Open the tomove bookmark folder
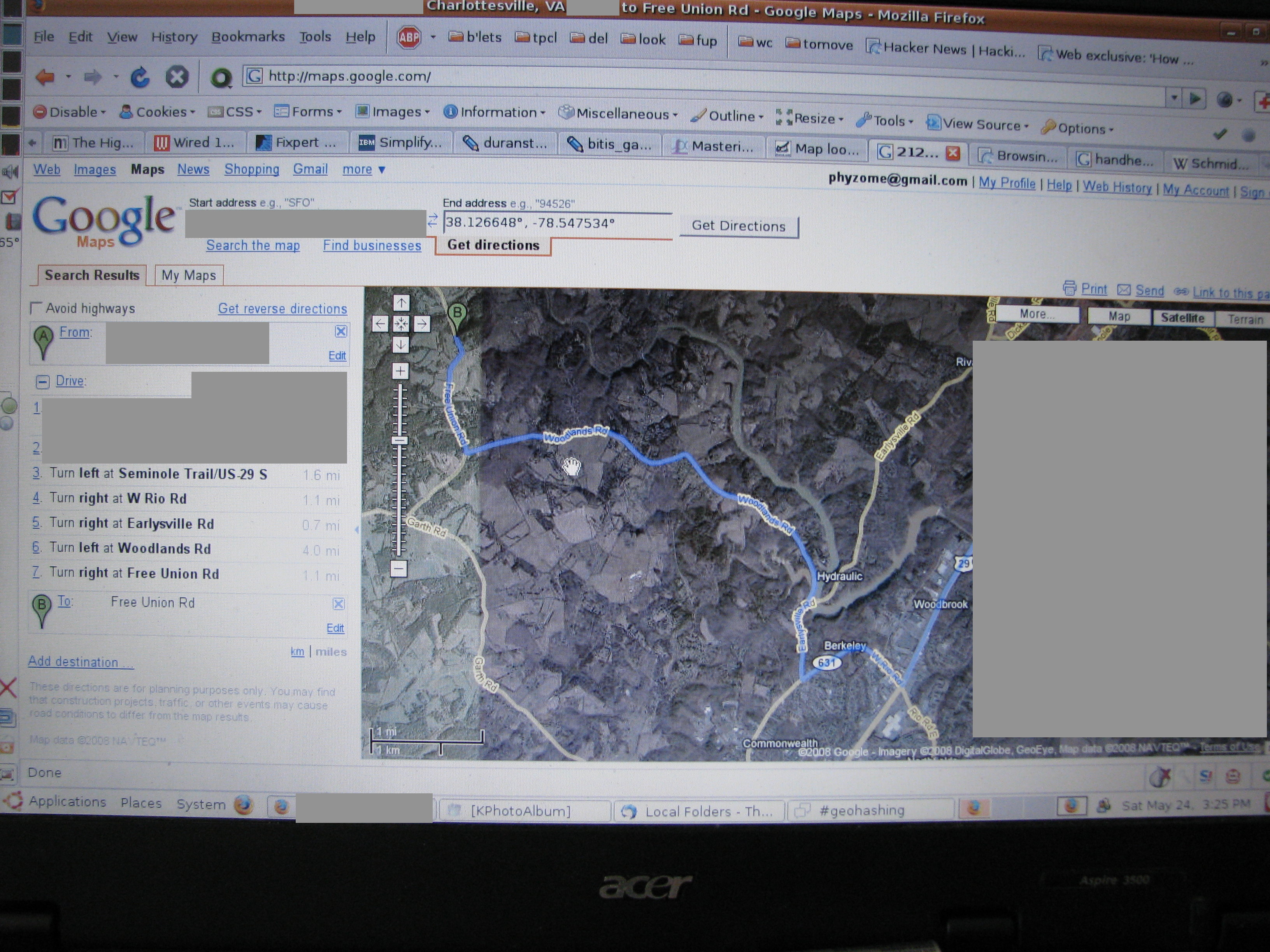This screenshot has width=1270, height=952. click(819, 44)
